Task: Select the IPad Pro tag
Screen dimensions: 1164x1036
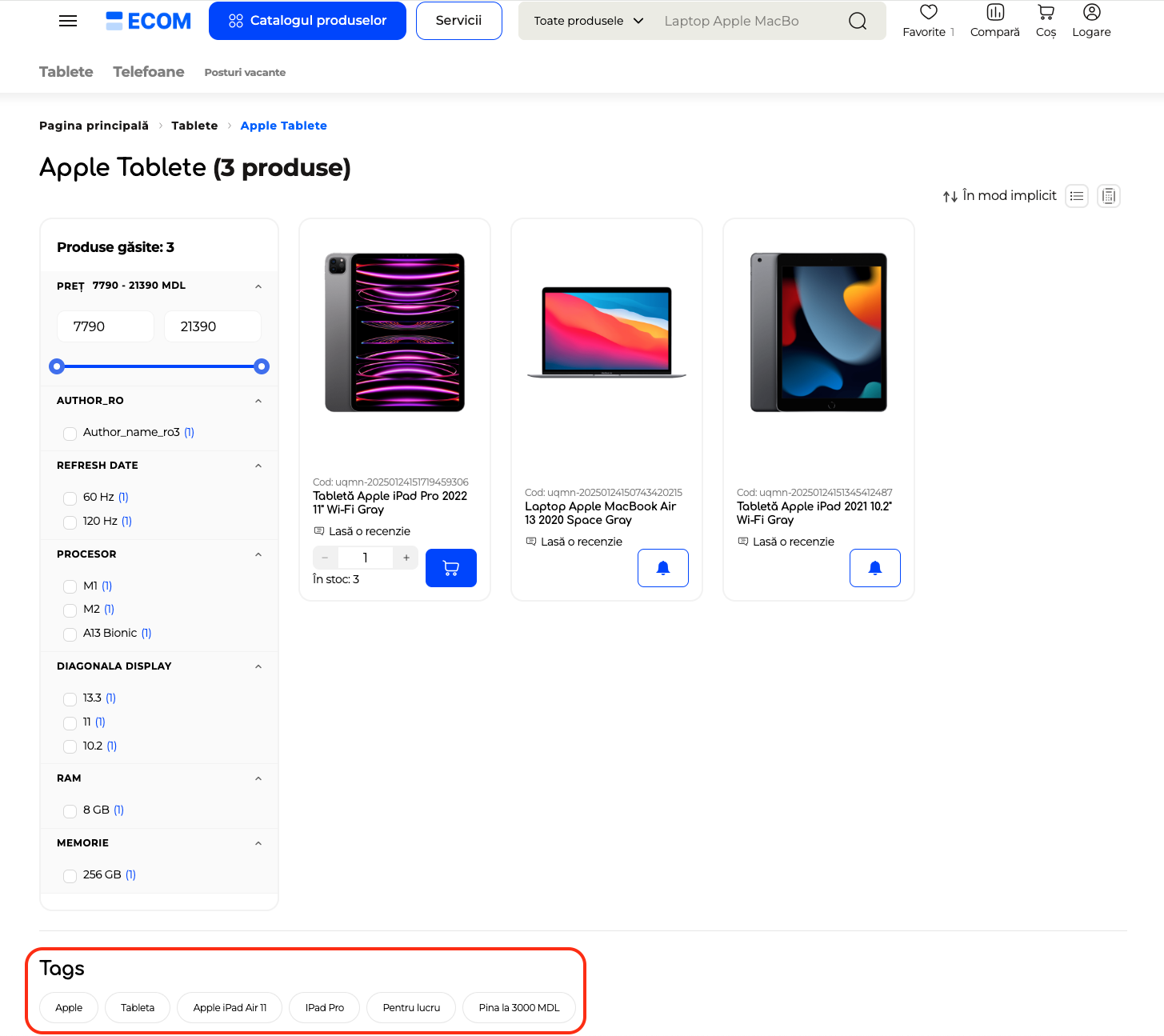Action: (x=325, y=1007)
